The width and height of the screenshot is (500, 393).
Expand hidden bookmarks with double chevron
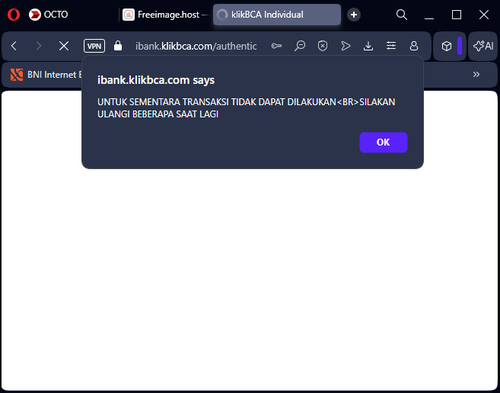click(476, 74)
